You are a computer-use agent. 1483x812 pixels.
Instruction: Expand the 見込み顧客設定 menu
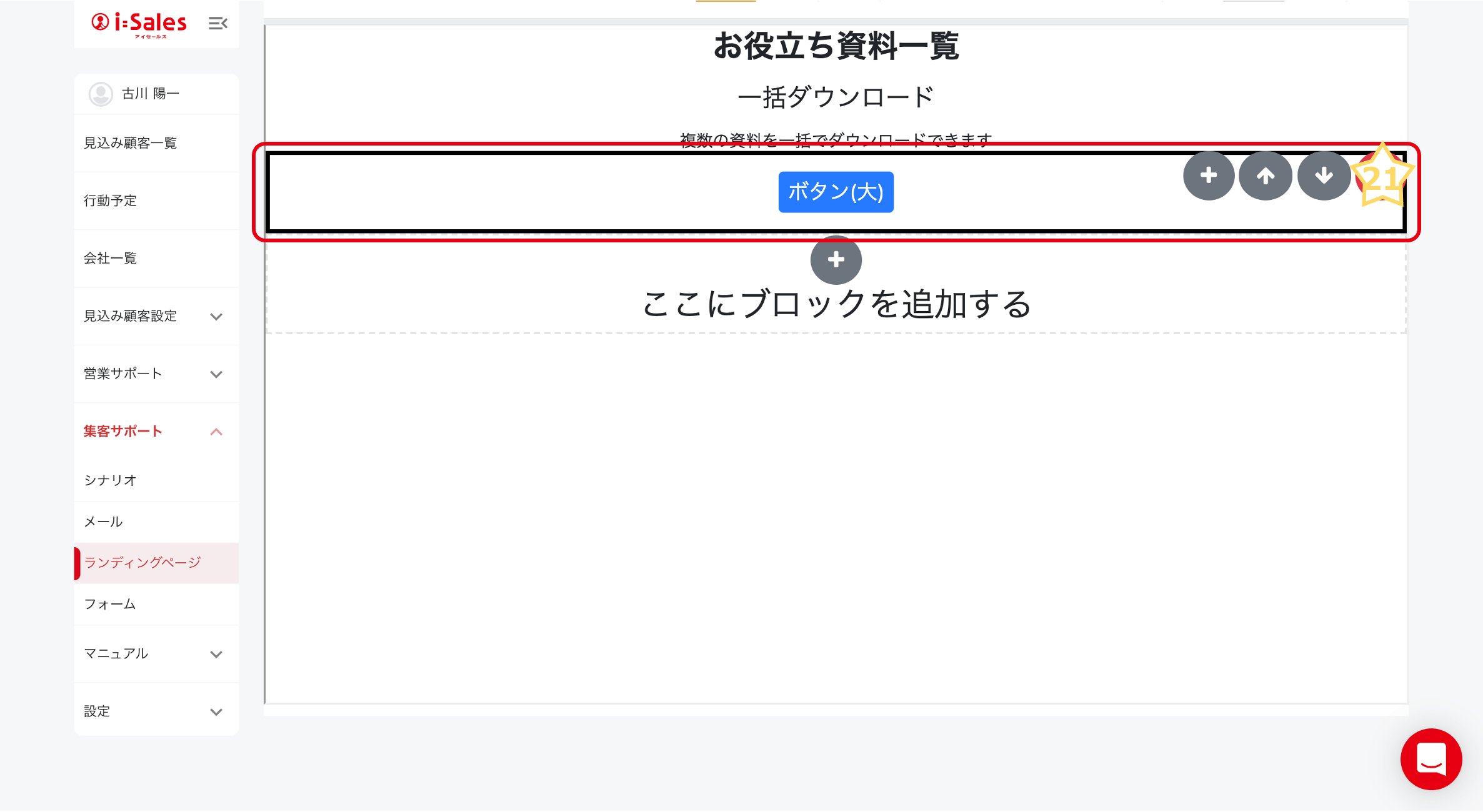tap(216, 317)
